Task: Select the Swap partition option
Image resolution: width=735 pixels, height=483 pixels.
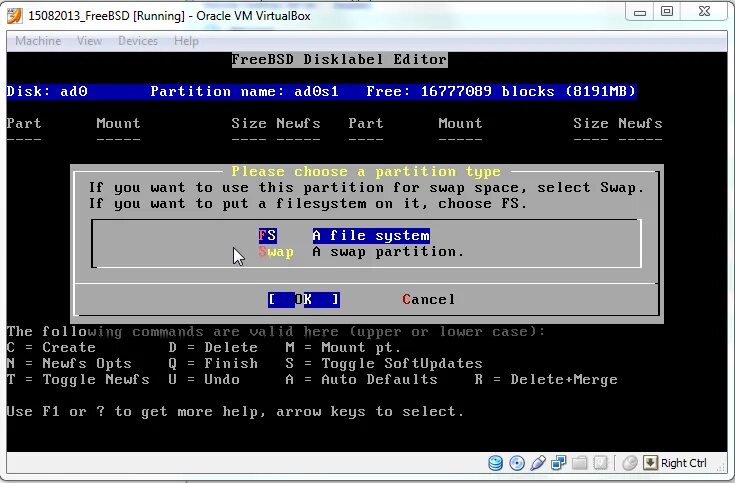Action: click(276, 252)
